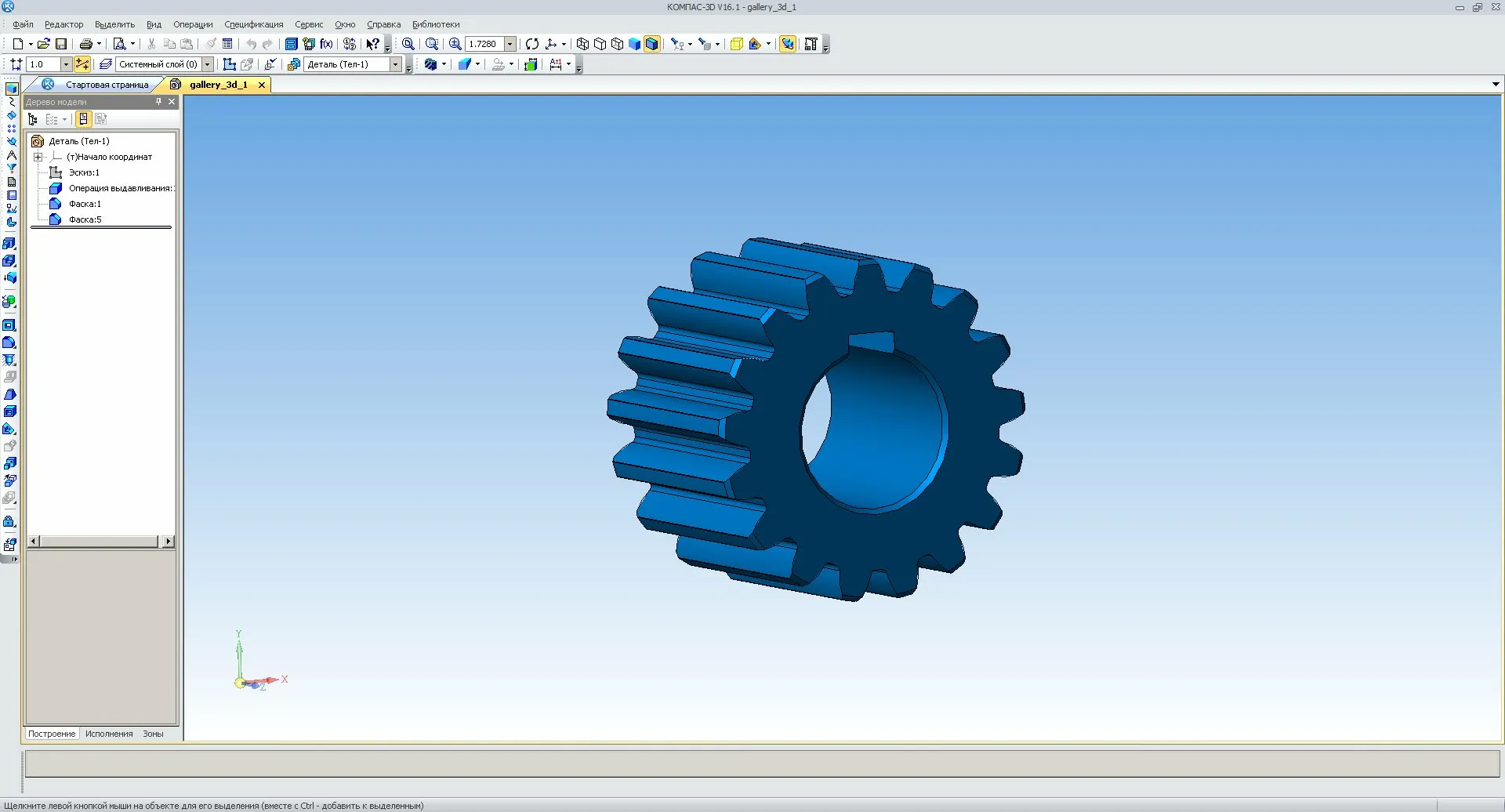
Task: Toggle model tree structure view button
Action: point(33,119)
